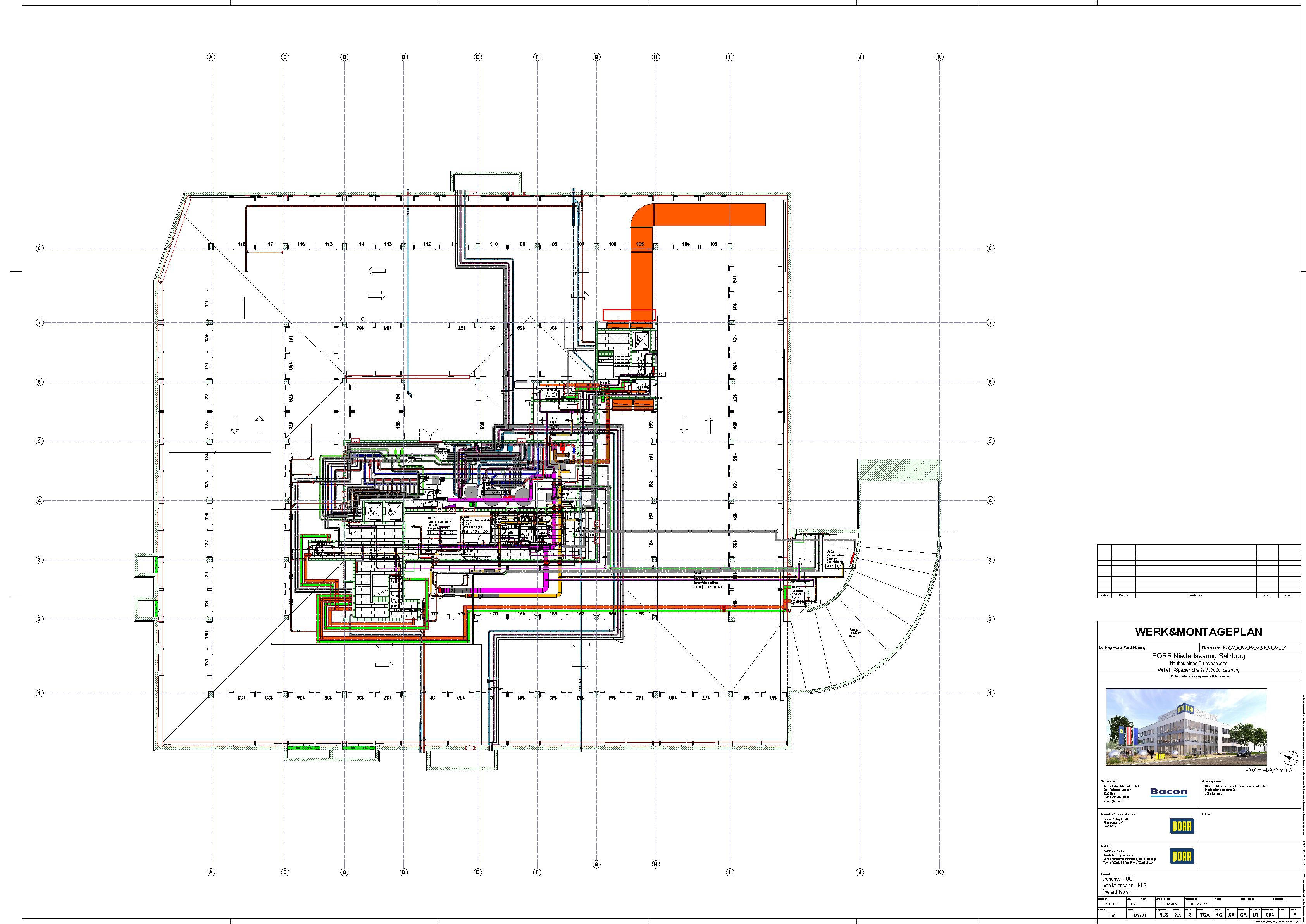
Task: Click the upward driving arrow near parking space 156
Action: [x=709, y=425]
